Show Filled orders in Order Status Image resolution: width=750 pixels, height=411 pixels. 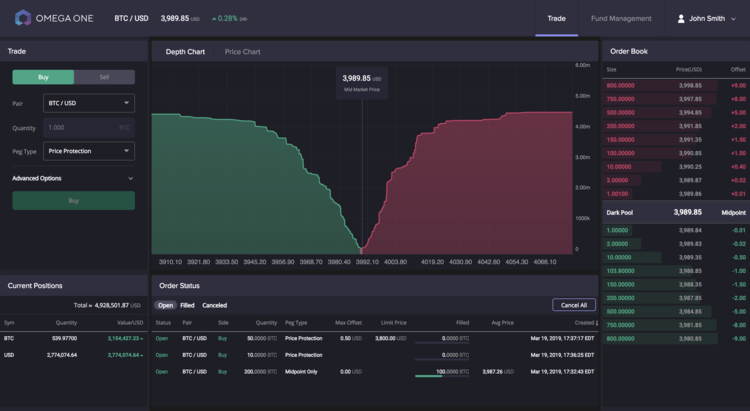tap(187, 305)
